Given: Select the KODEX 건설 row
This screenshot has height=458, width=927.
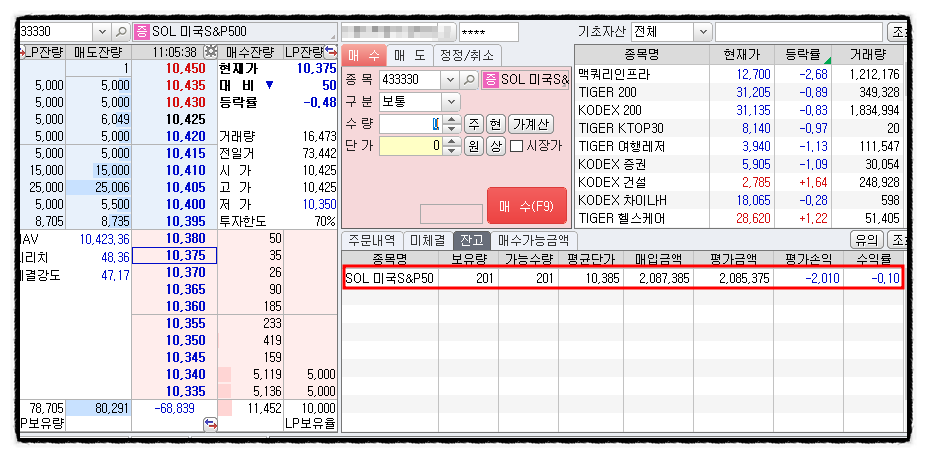Looking at the screenshot, I should point(739,183).
